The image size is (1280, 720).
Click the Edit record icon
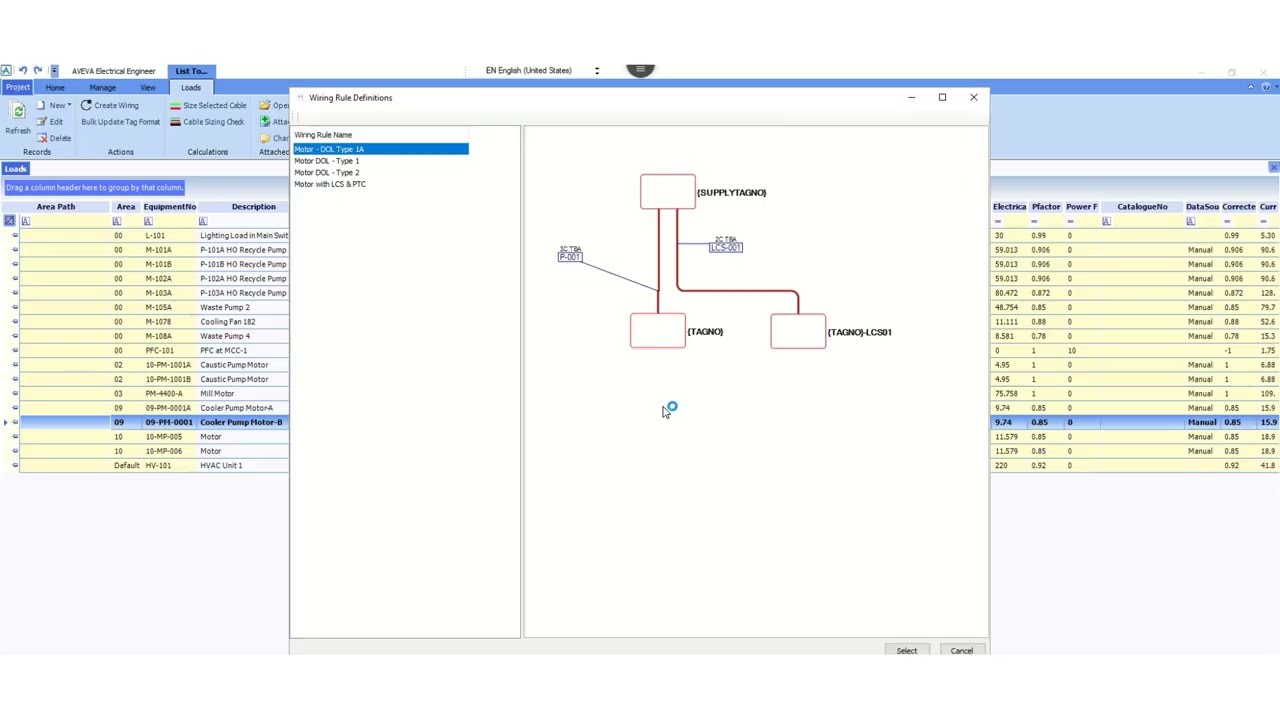click(x=42, y=122)
